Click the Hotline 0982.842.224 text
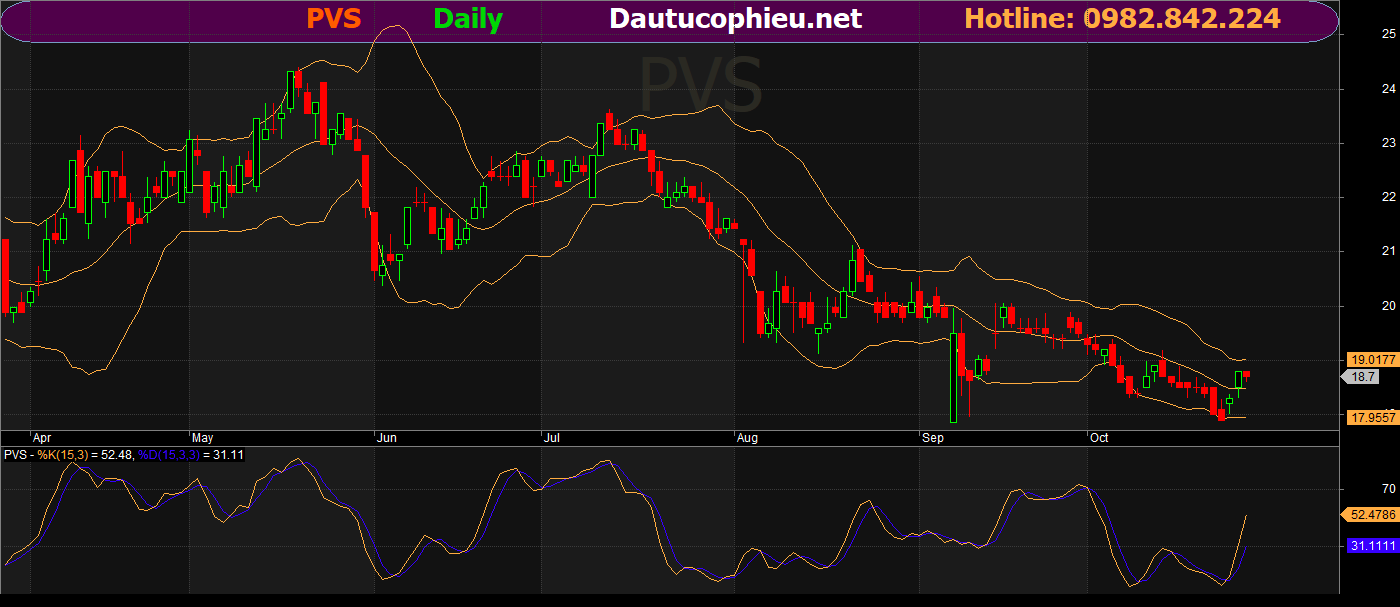Screen dimensions: 1400x607 (x=1122, y=19)
